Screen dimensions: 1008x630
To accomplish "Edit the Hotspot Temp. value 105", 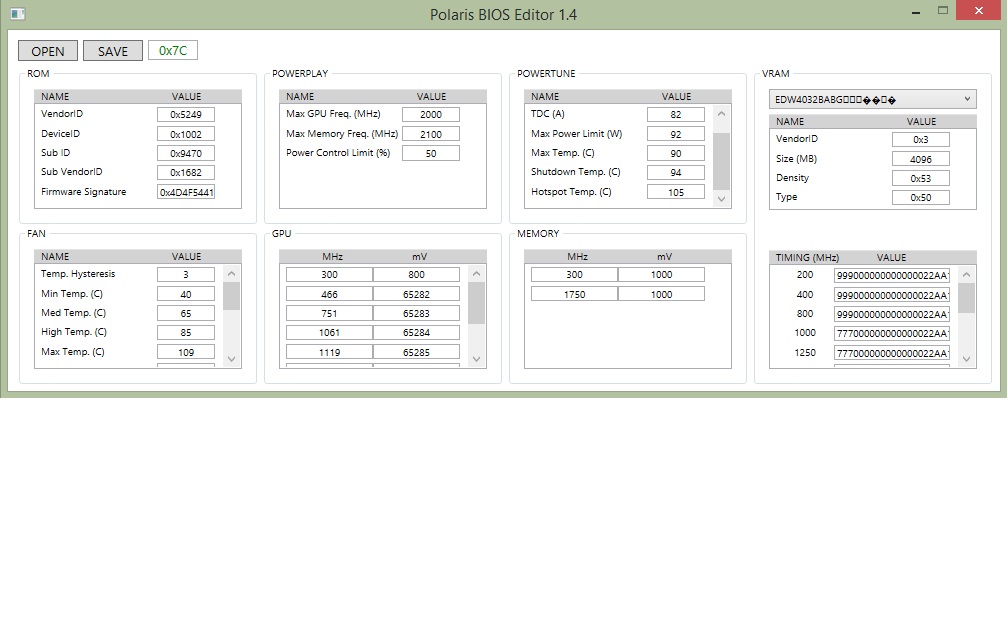I will coord(676,192).
